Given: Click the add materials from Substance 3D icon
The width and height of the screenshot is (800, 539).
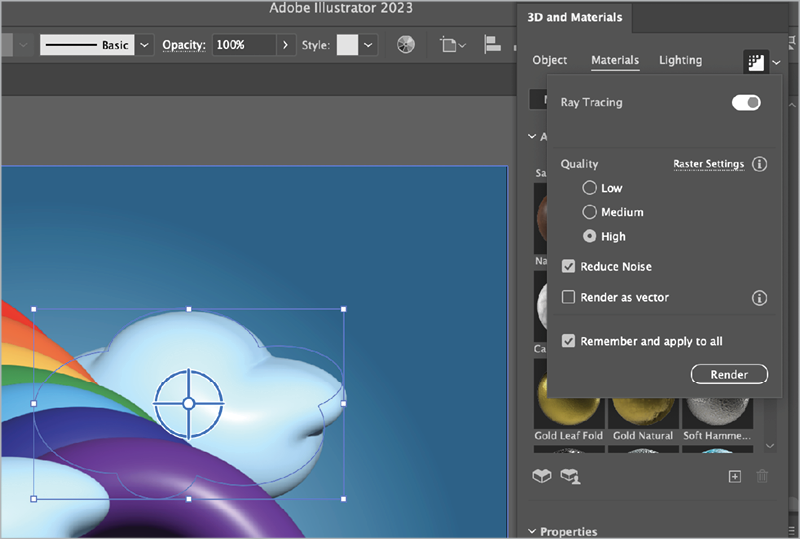Looking at the screenshot, I should 541,476.
